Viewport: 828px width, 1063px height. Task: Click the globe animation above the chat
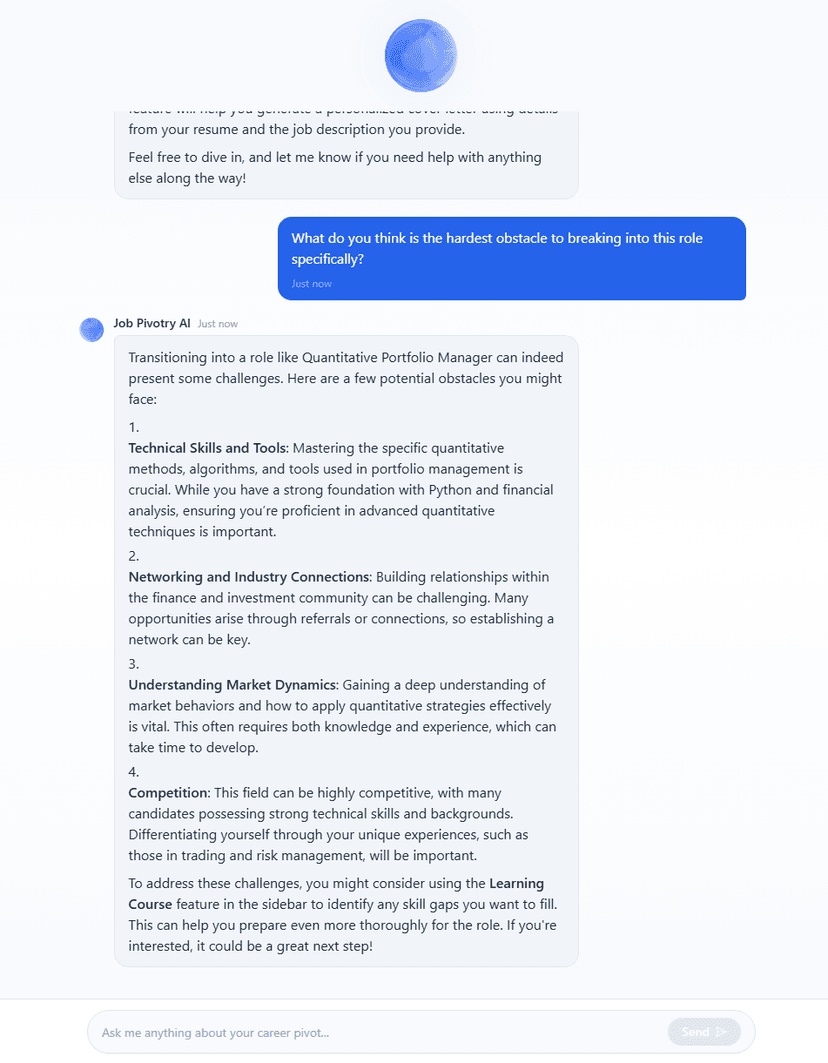point(420,55)
